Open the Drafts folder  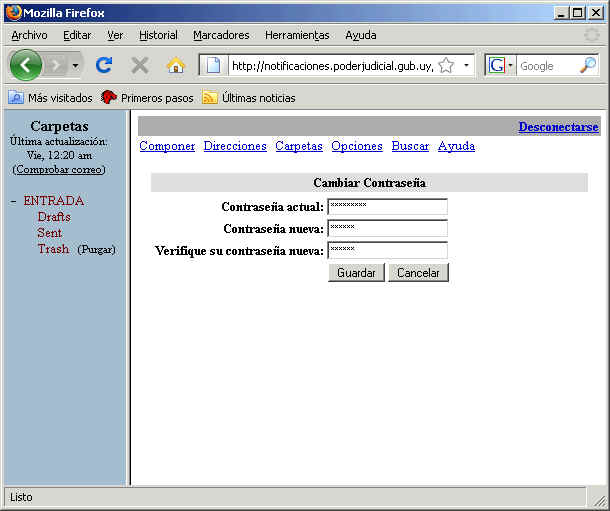54,217
